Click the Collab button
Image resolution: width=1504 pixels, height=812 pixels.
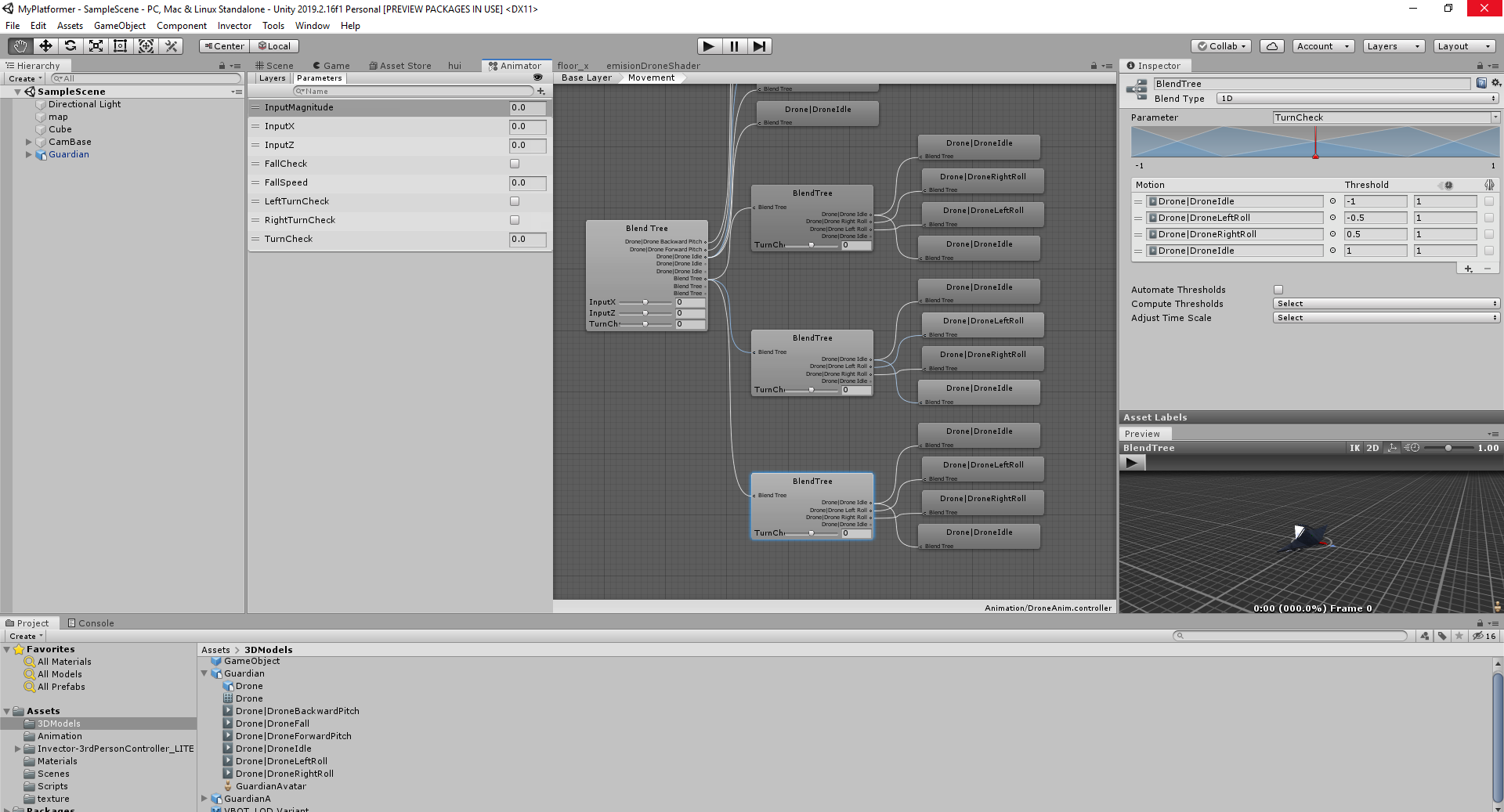(1221, 46)
